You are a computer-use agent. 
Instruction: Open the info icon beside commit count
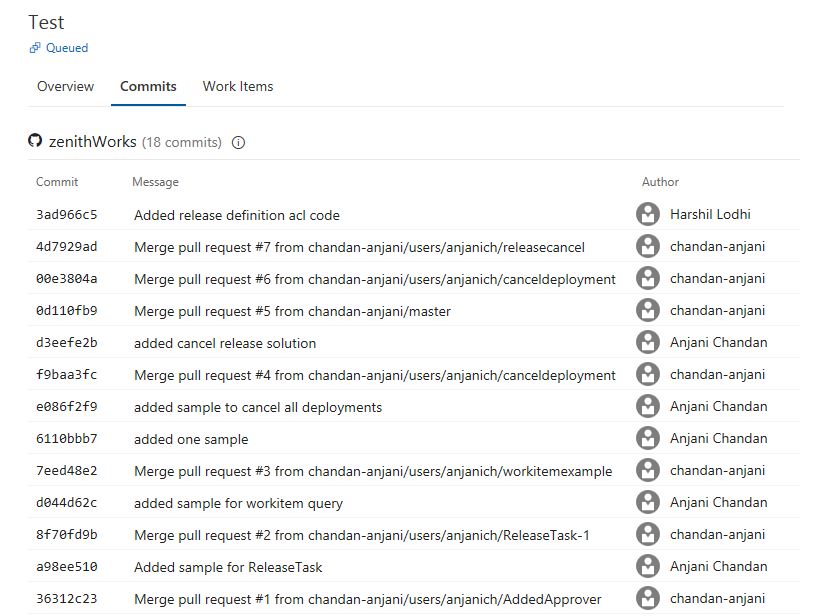(237, 142)
